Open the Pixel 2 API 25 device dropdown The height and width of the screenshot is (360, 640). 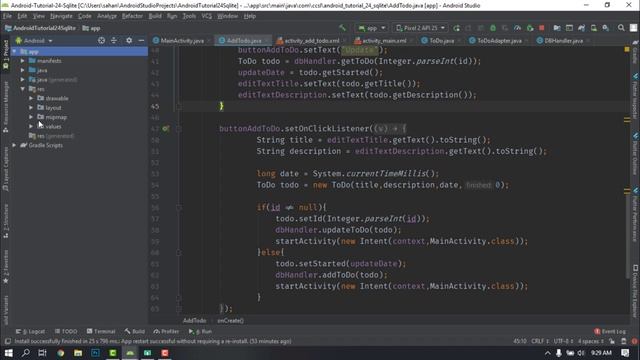coord(420,28)
